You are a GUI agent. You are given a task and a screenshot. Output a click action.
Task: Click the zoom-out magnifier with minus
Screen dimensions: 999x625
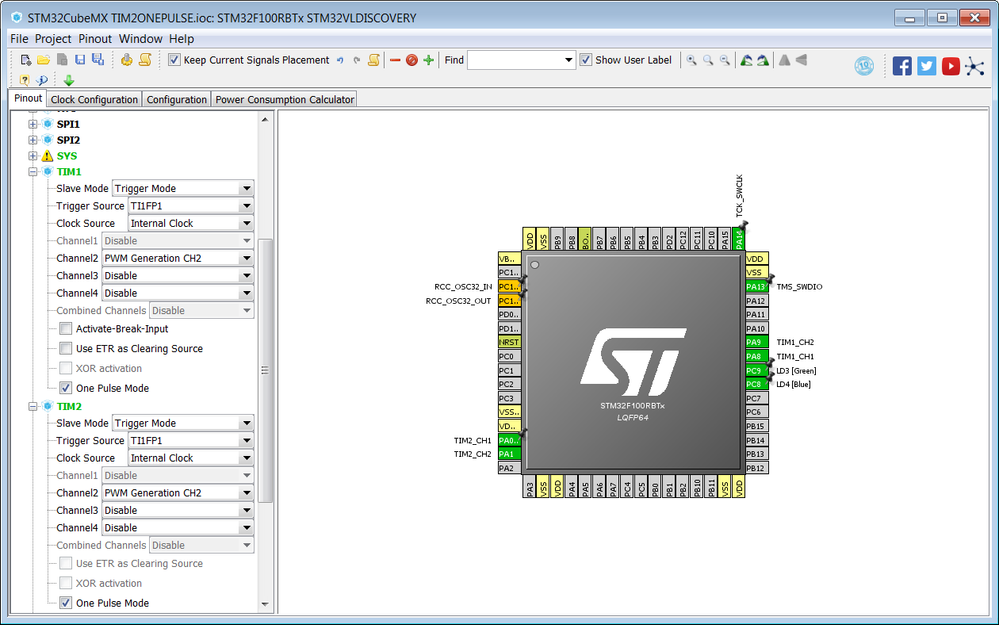pyautogui.click(x=724, y=61)
